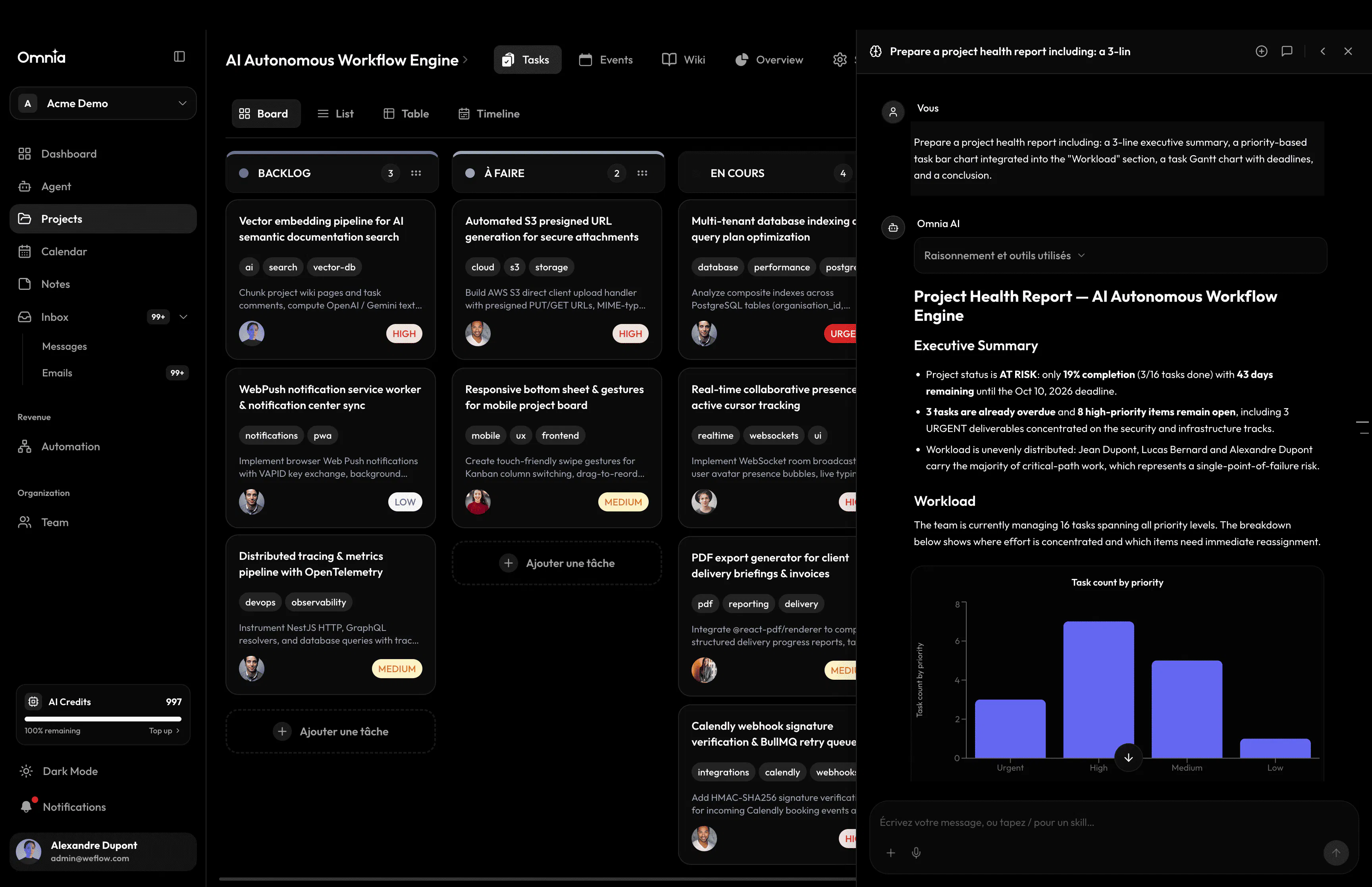Image resolution: width=1372 pixels, height=887 pixels.
Task: Select the List view
Action: (x=336, y=114)
